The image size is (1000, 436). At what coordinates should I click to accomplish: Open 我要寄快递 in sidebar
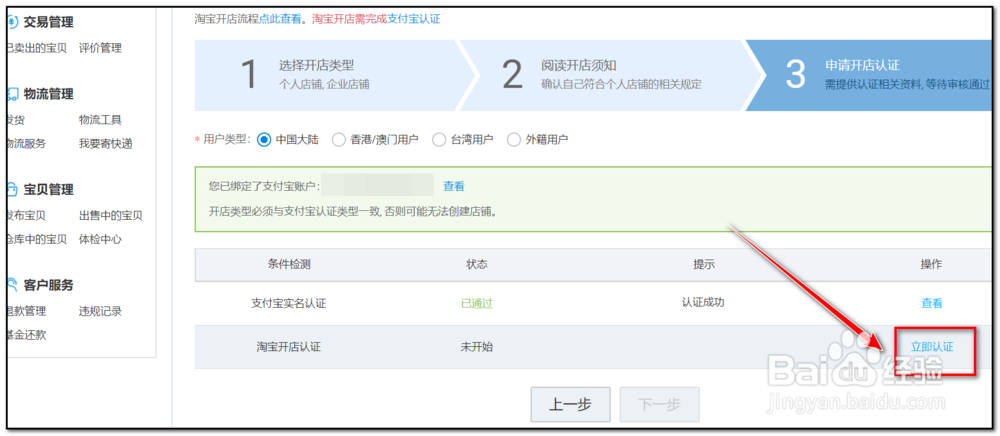(x=105, y=143)
